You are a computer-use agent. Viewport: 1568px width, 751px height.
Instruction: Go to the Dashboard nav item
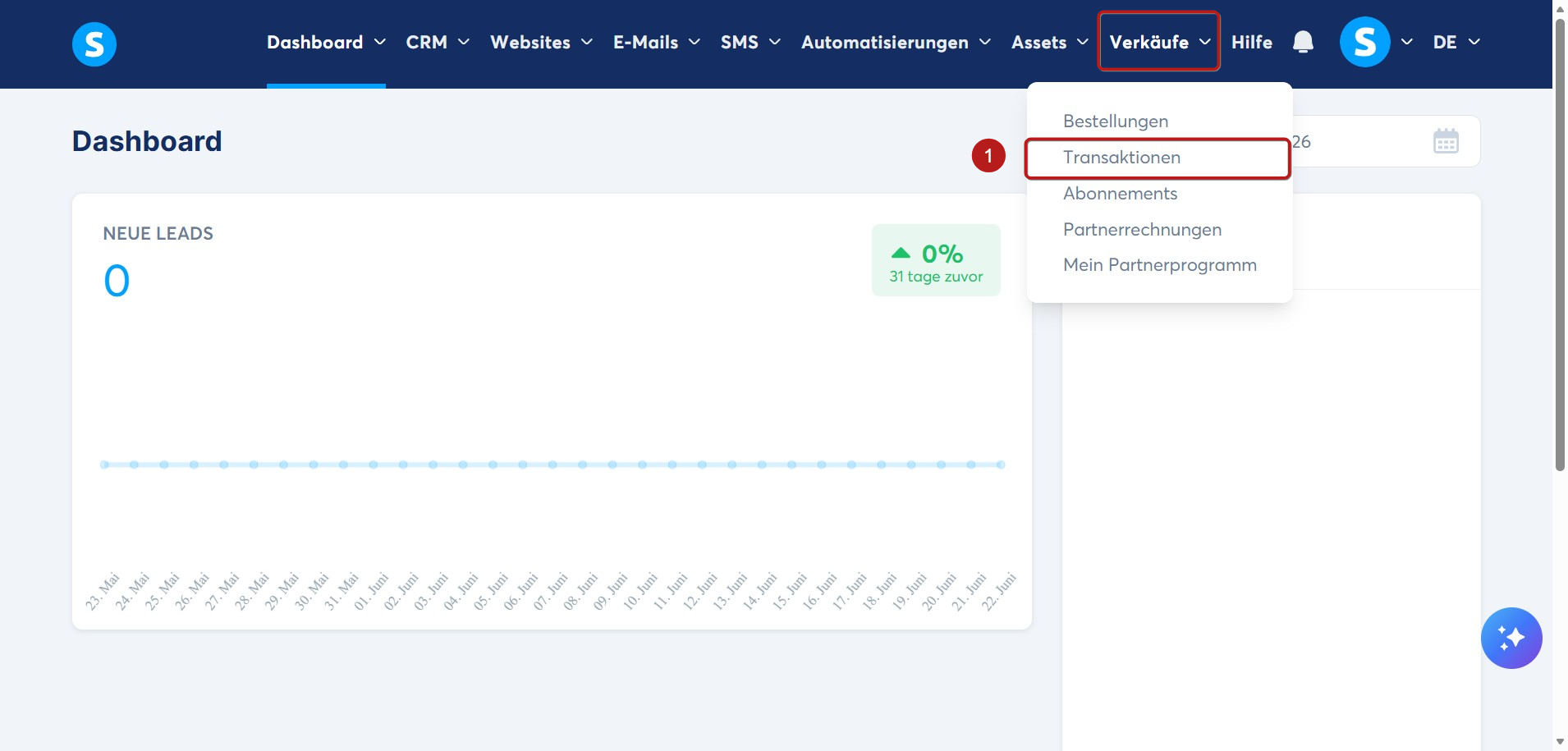tap(314, 42)
